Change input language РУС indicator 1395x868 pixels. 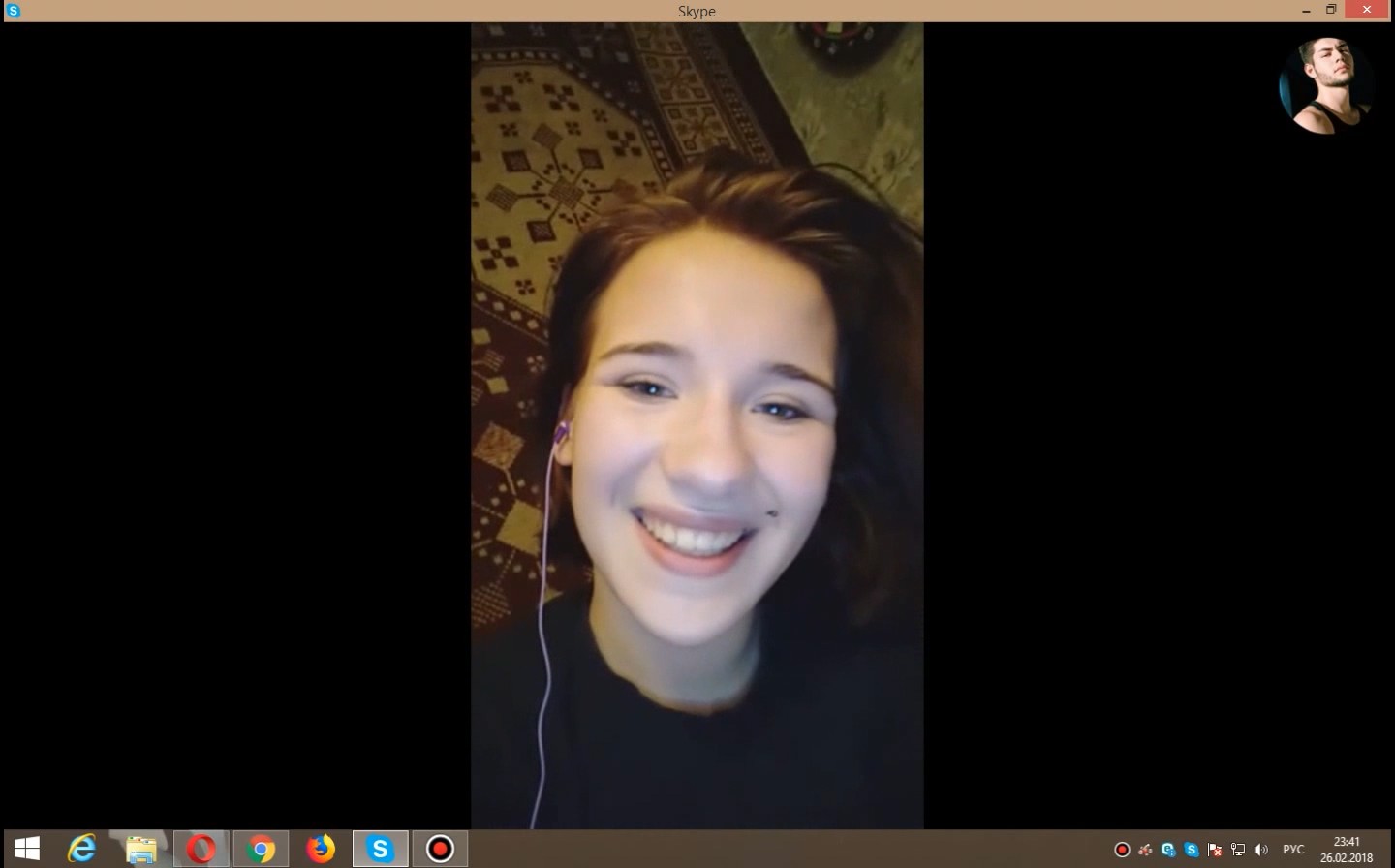1293,850
